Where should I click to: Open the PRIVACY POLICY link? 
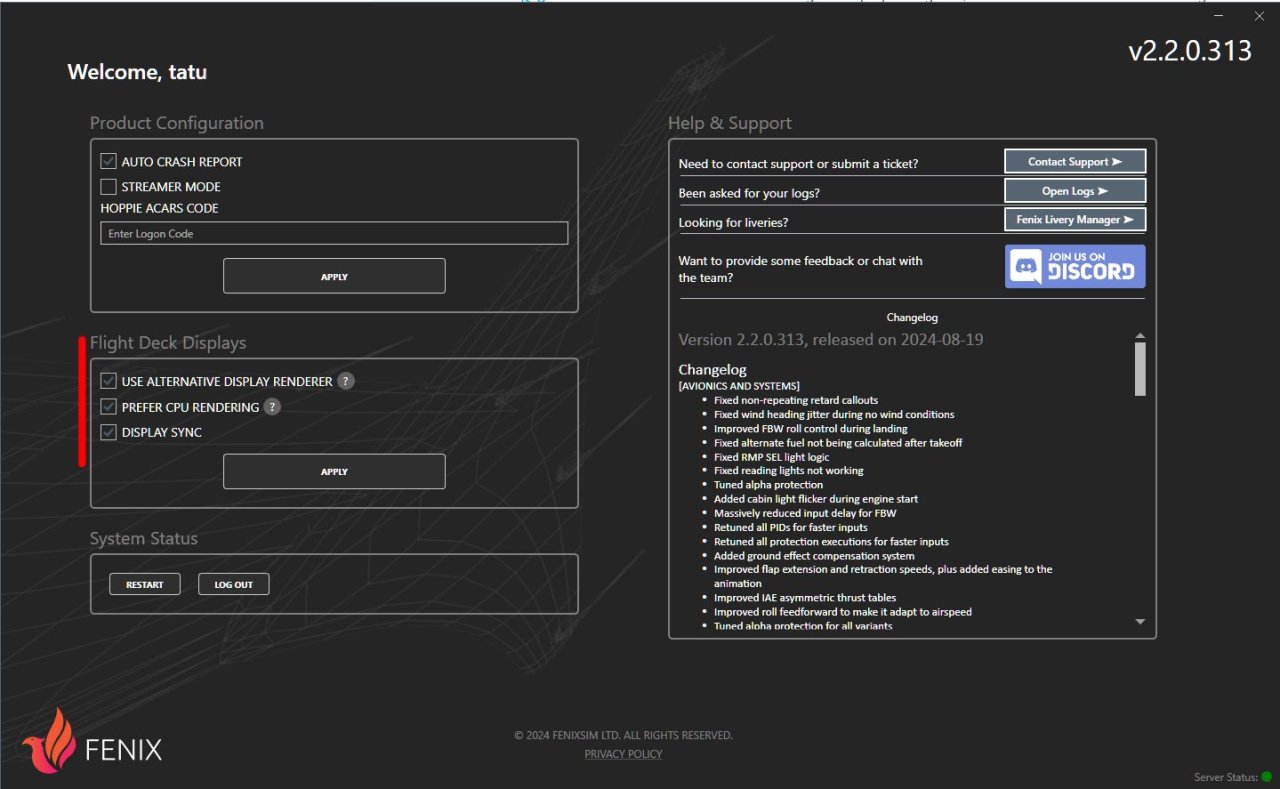click(x=623, y=754)
